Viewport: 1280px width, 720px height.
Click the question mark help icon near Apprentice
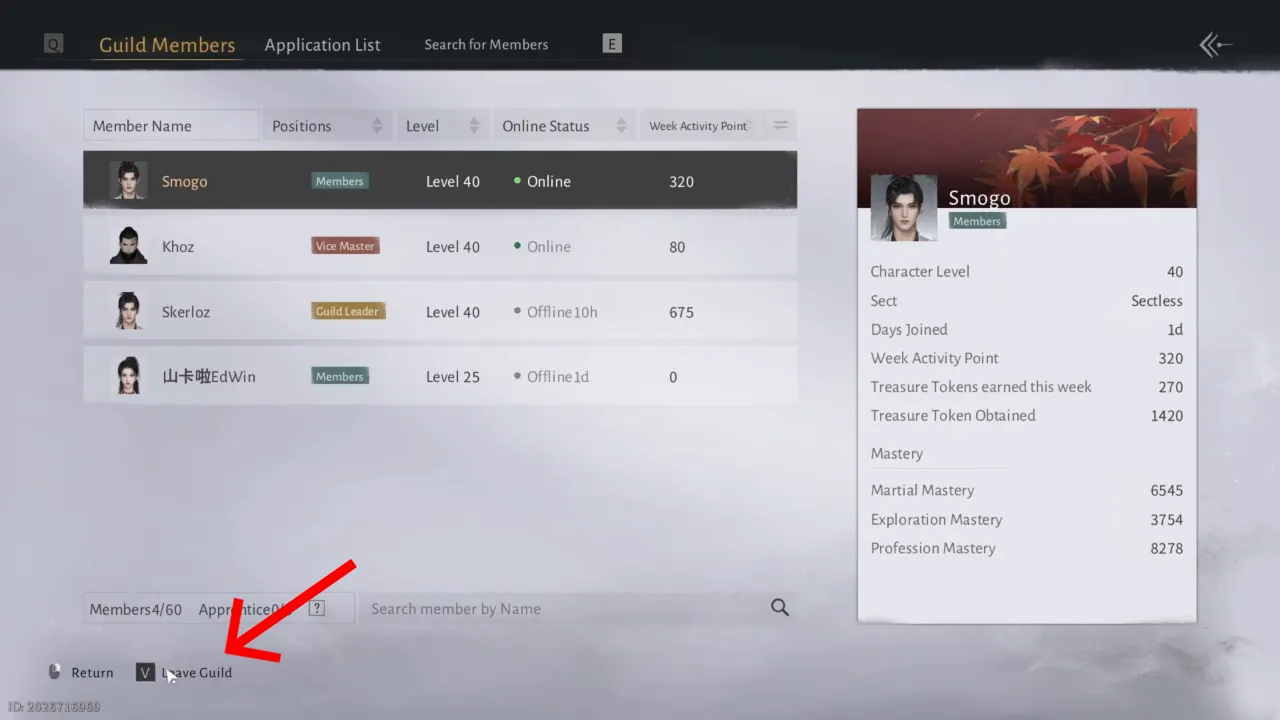pyautogui.click(x=317, y=608)
